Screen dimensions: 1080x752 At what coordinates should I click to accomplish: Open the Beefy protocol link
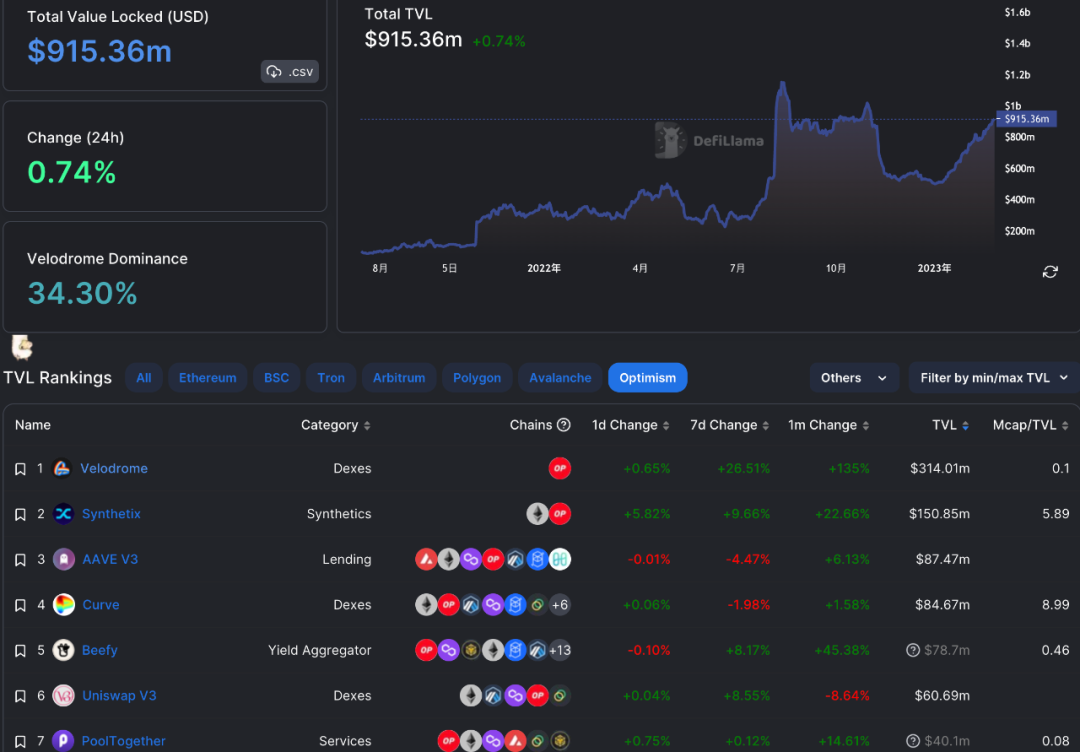tap(99, 650)
